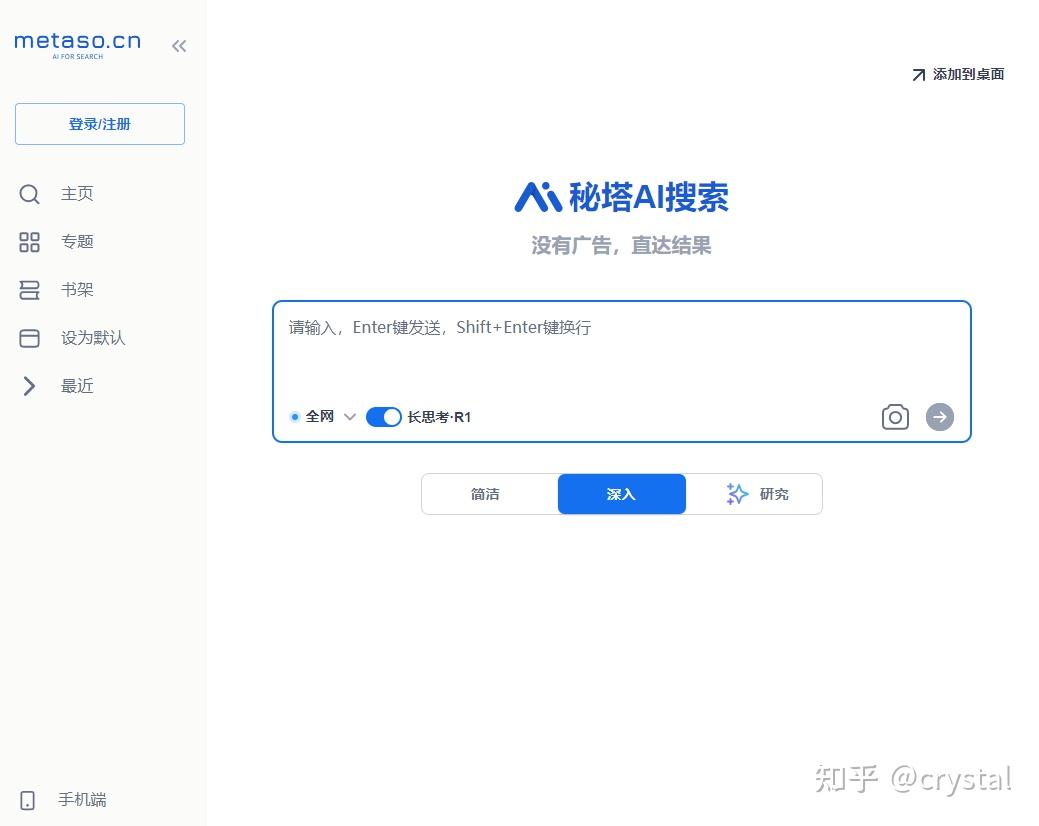This screenshot has height=826, width=1039.
Task: Open the 专题 grid icon
Action: 29,242
